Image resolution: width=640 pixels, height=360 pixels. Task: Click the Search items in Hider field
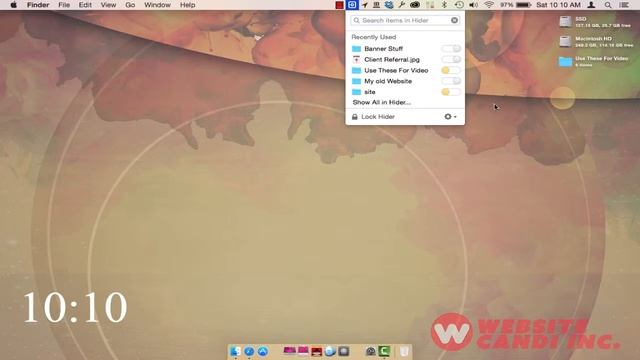pos(405,20)
